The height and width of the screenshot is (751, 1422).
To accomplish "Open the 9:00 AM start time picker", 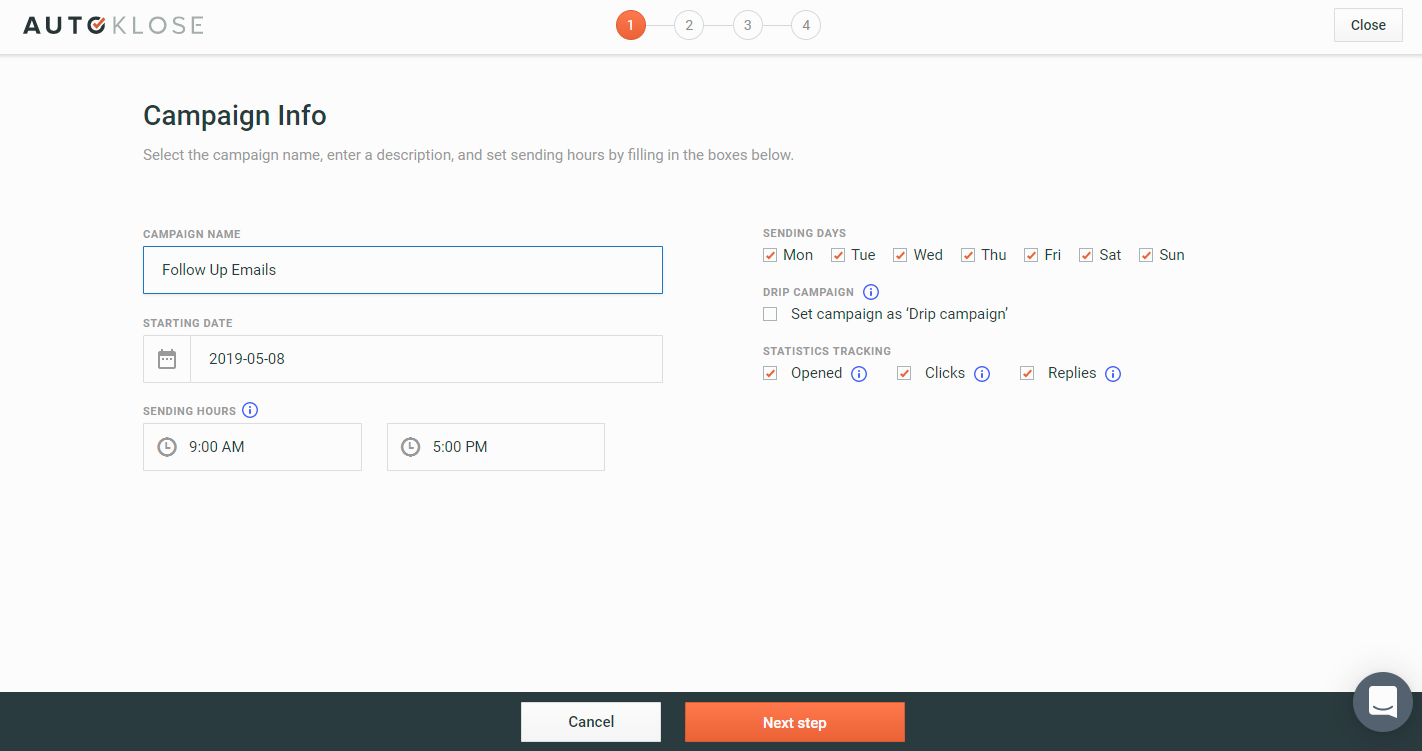I will pyautogui.click(x=252, y=447).
